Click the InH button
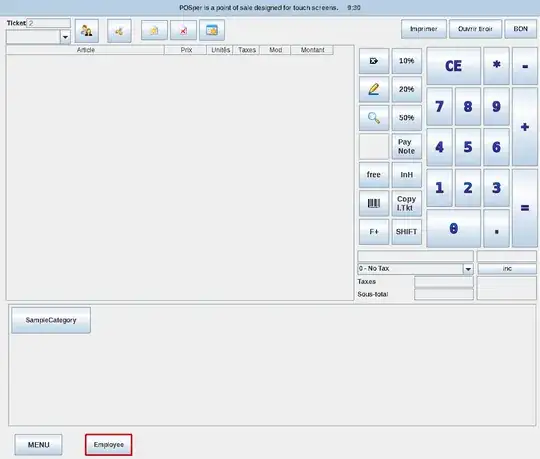Image resolution: width=540 pixels, height=459 pixels. coord(407,175)
